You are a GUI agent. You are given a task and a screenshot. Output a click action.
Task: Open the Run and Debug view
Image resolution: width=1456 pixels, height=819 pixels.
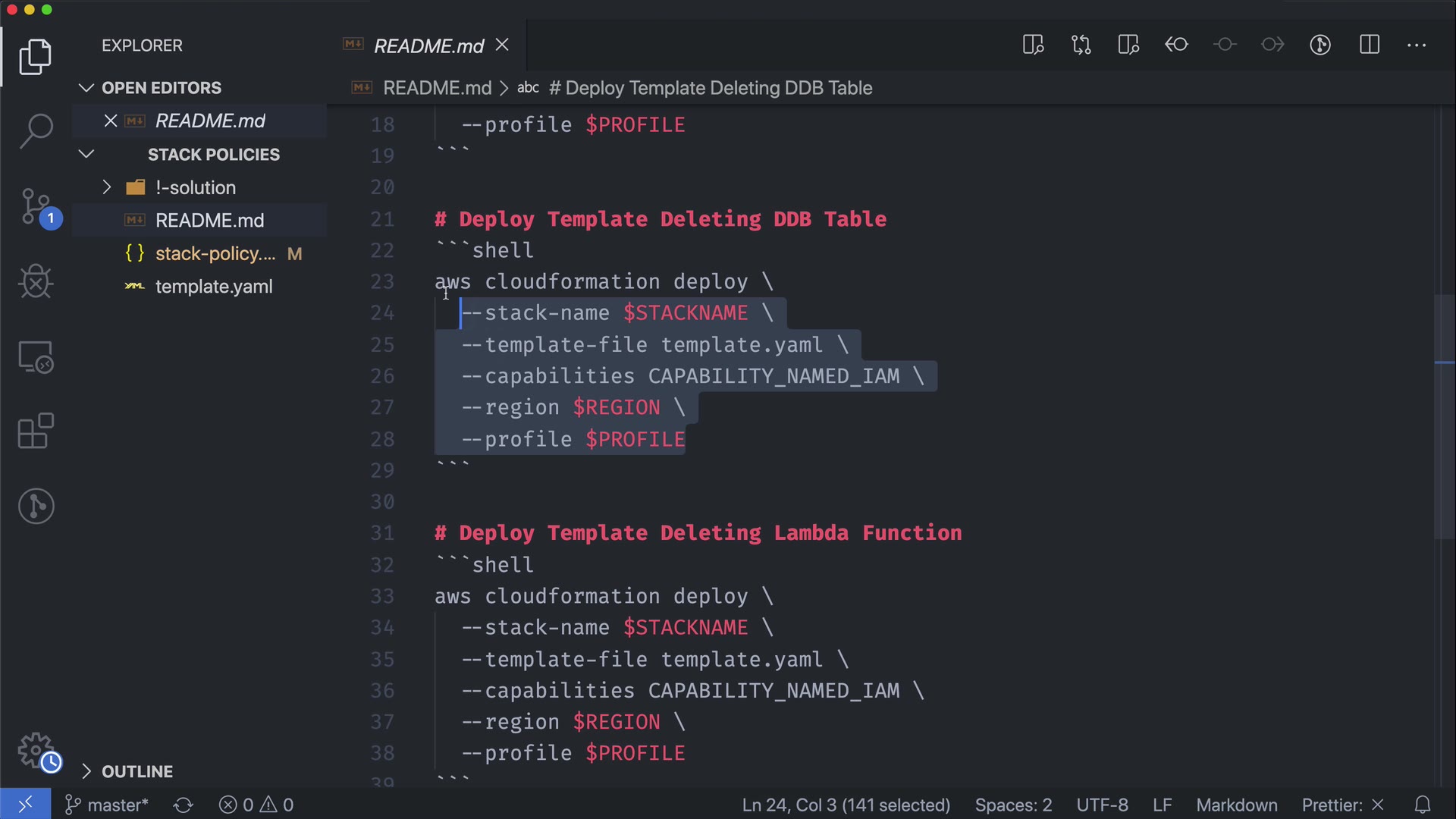pos(36,281)
